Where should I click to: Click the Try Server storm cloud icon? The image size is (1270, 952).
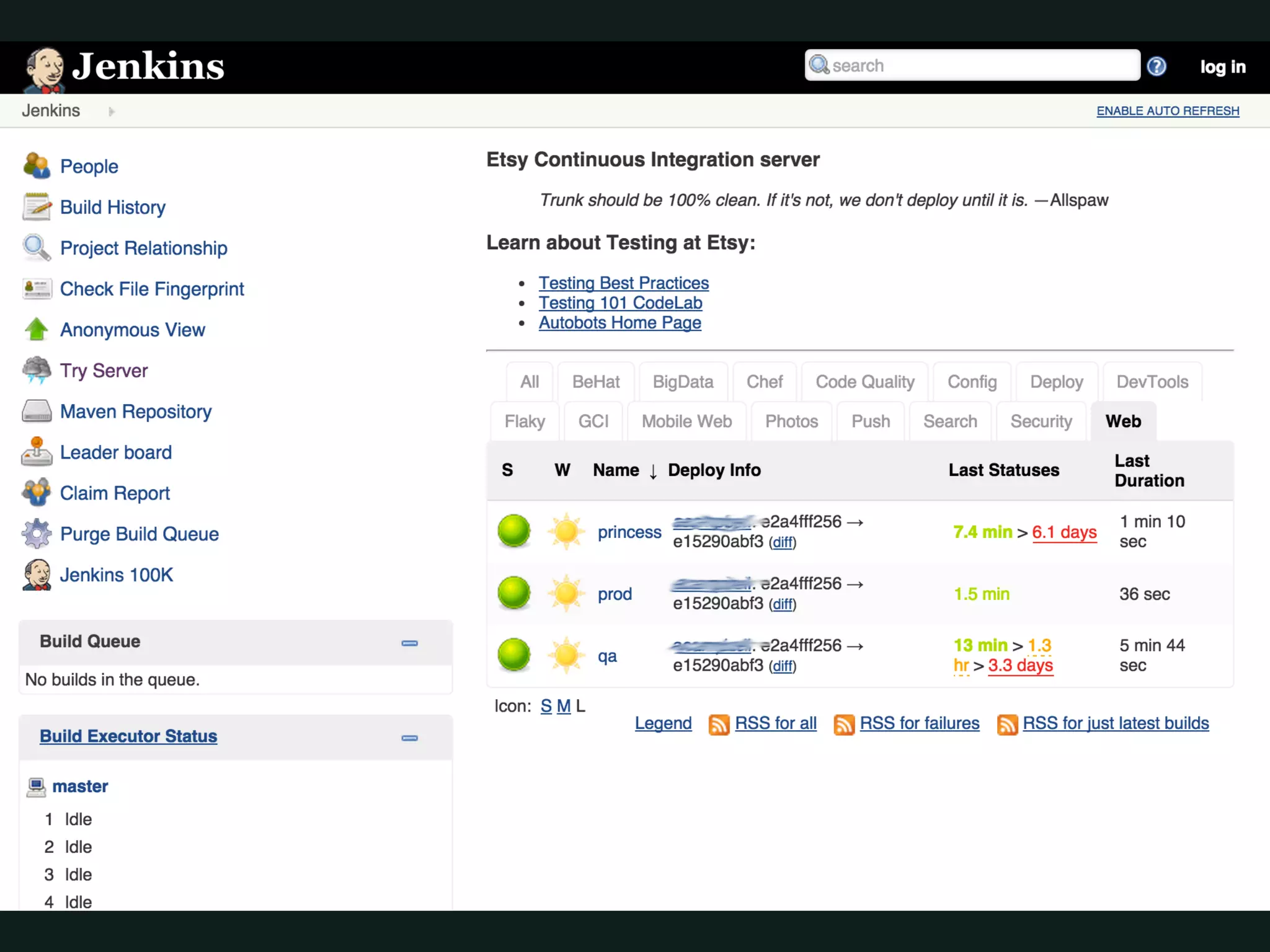[37, 371]
